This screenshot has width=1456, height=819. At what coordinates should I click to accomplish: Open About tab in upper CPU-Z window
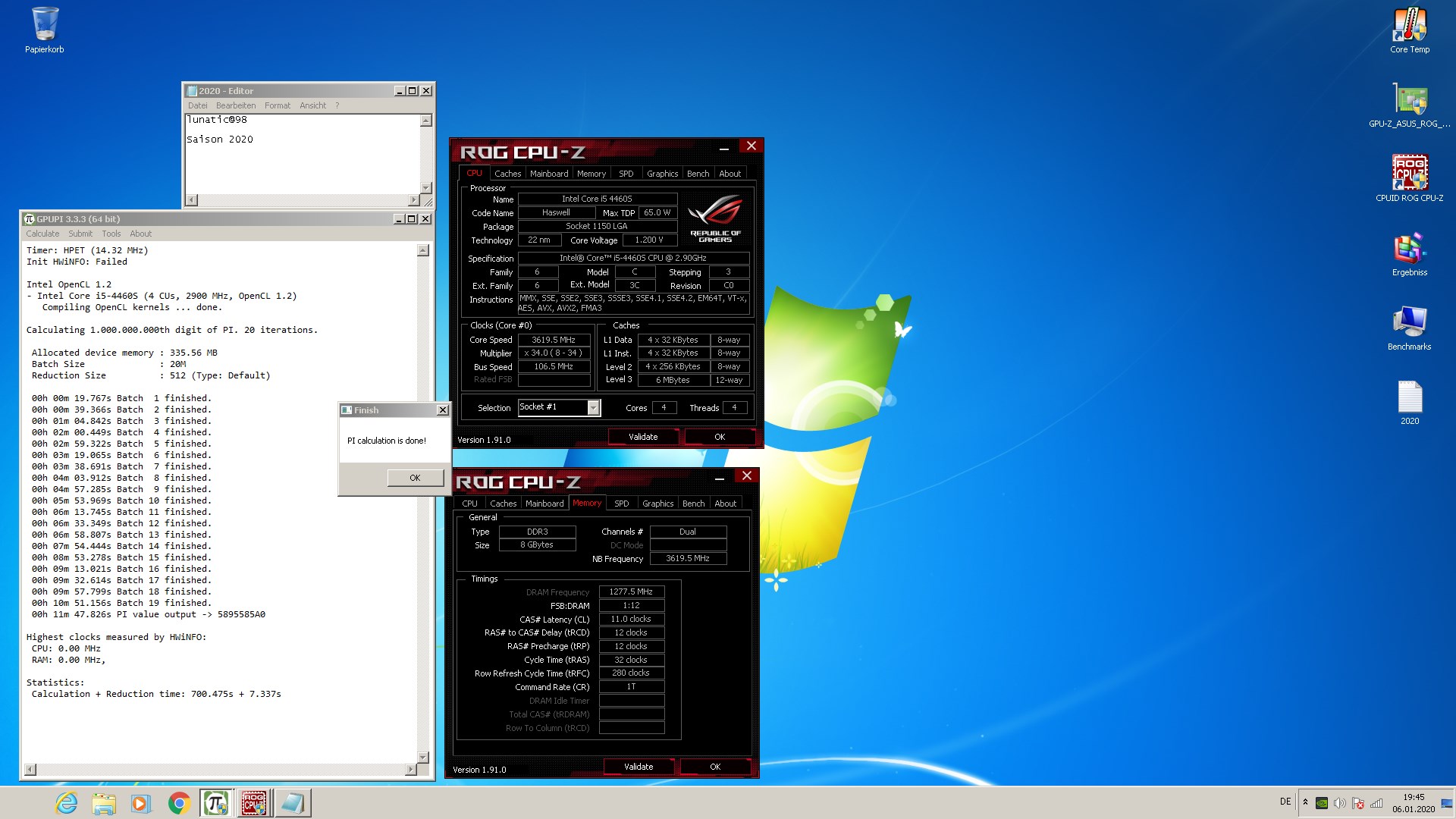tap(730, 174)
